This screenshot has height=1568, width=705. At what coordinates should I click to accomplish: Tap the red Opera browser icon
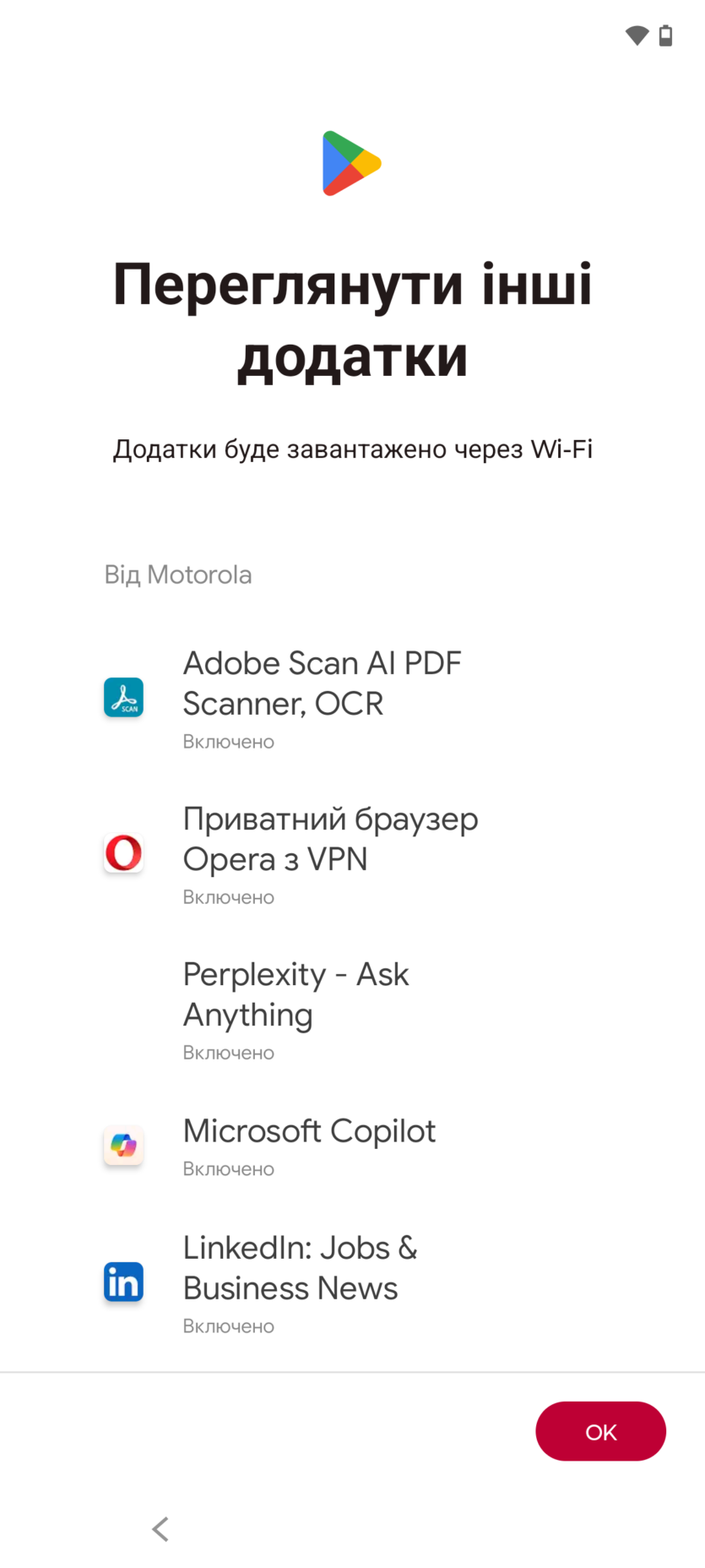coord(123,853)
